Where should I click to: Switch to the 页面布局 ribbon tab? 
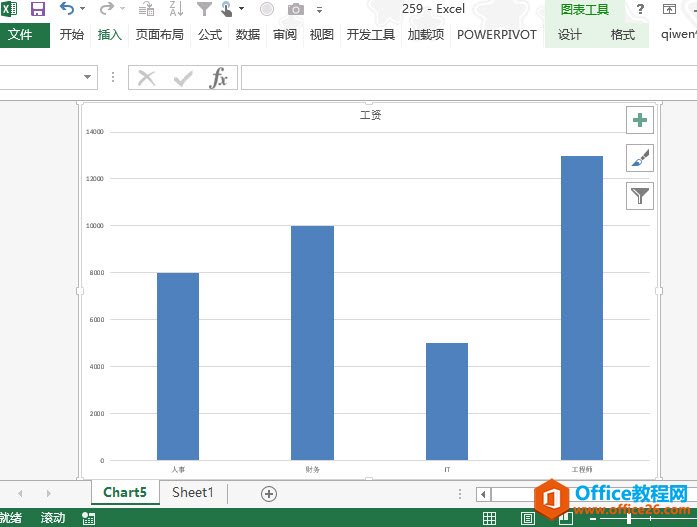[160, 34]
